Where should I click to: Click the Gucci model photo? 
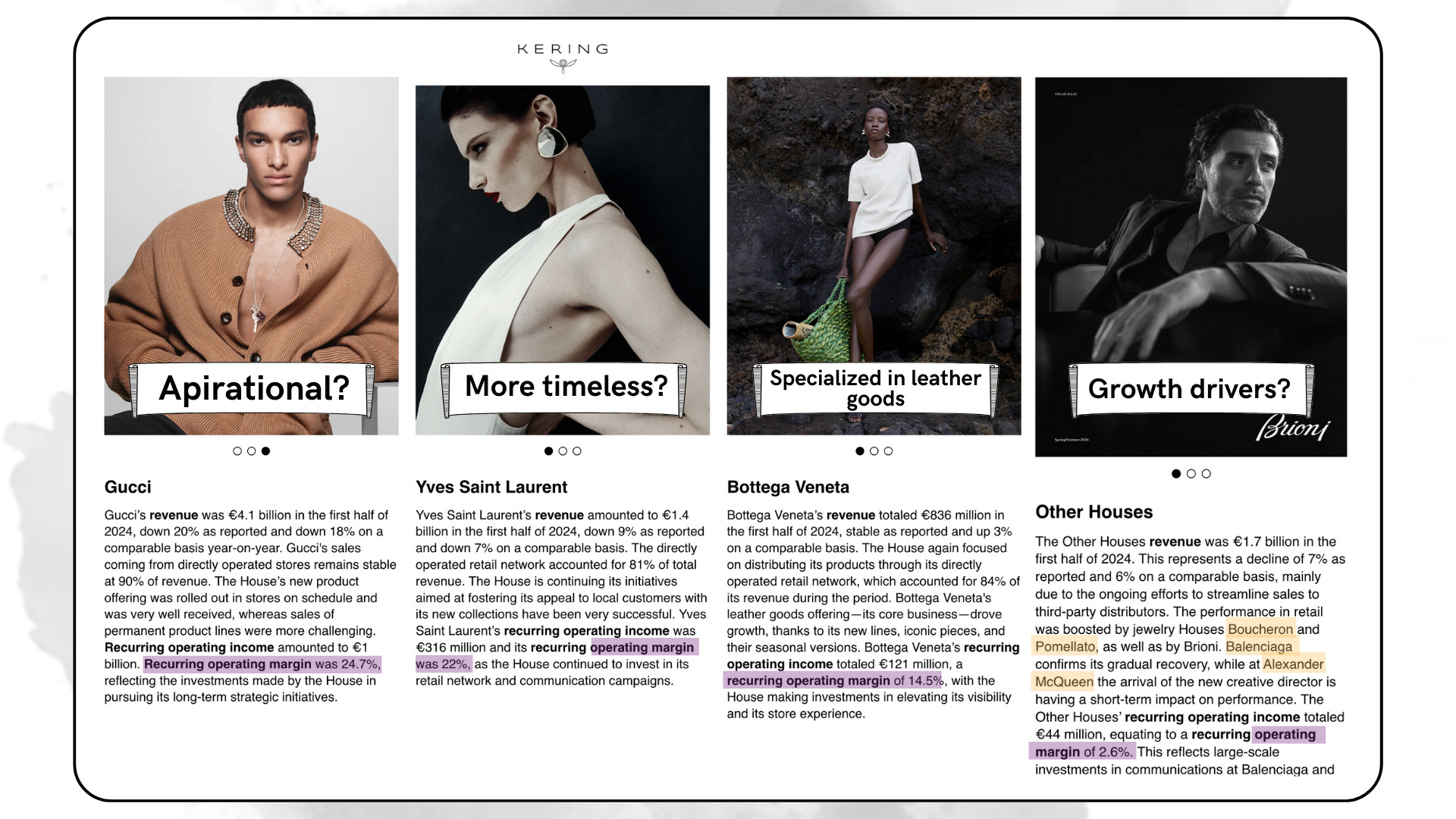(251, 227)
